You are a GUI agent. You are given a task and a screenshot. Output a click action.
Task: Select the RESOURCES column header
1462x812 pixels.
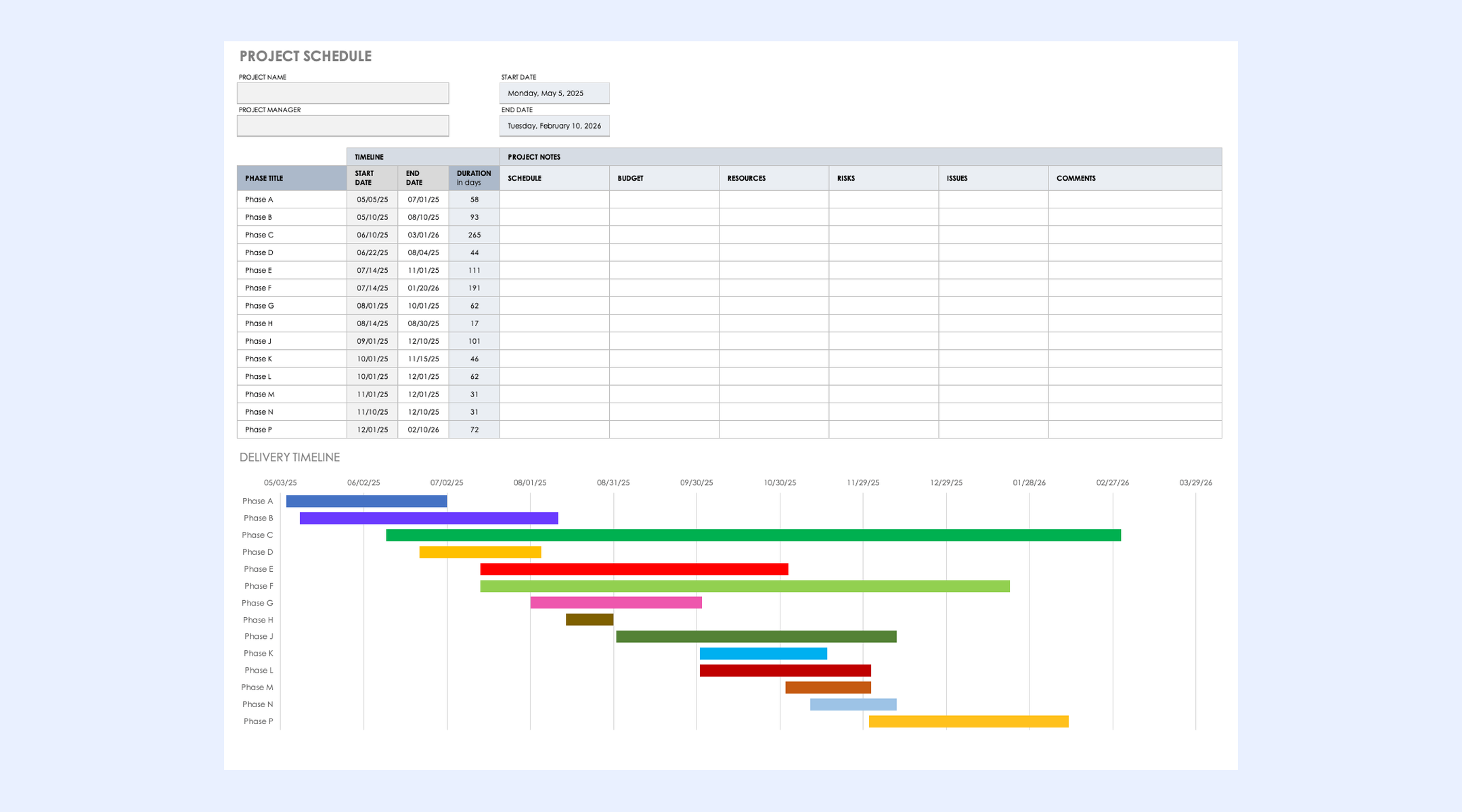[774, 178]
